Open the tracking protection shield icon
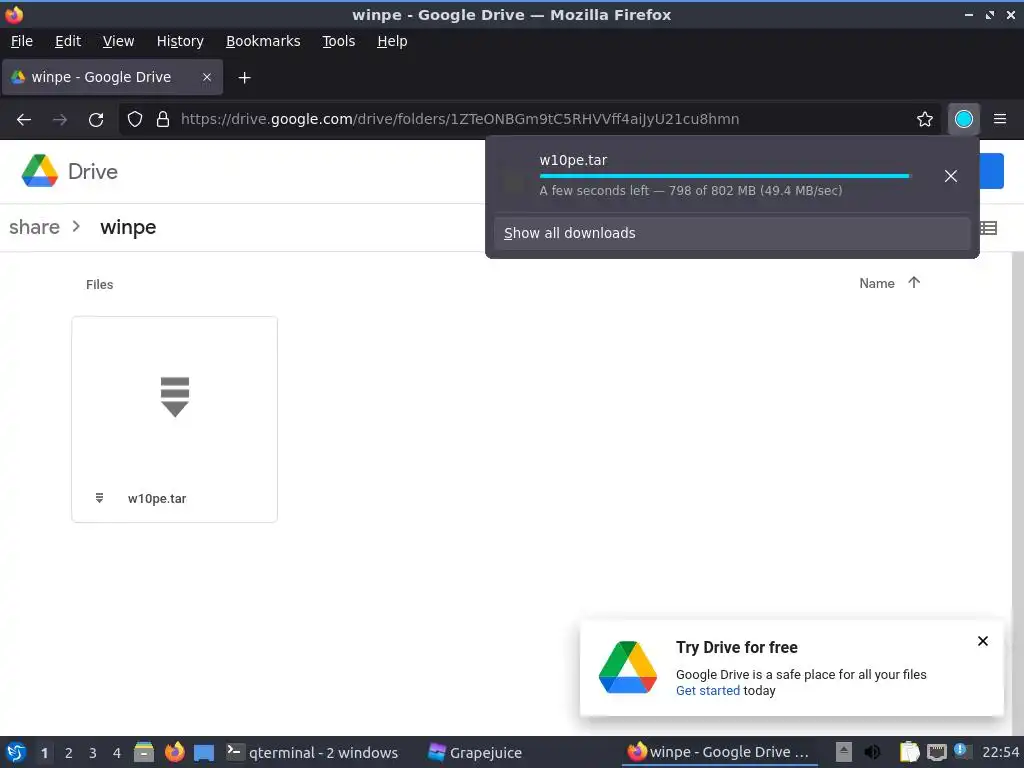 pos(135,119)
